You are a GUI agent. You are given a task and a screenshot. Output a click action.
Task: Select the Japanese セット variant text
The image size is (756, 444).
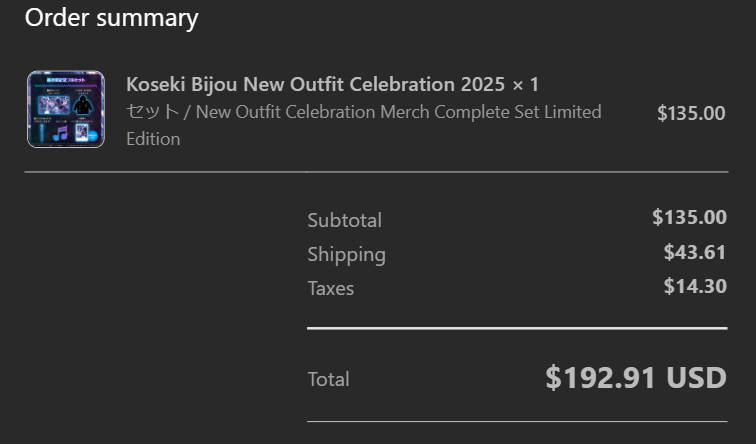coord(152,112)
